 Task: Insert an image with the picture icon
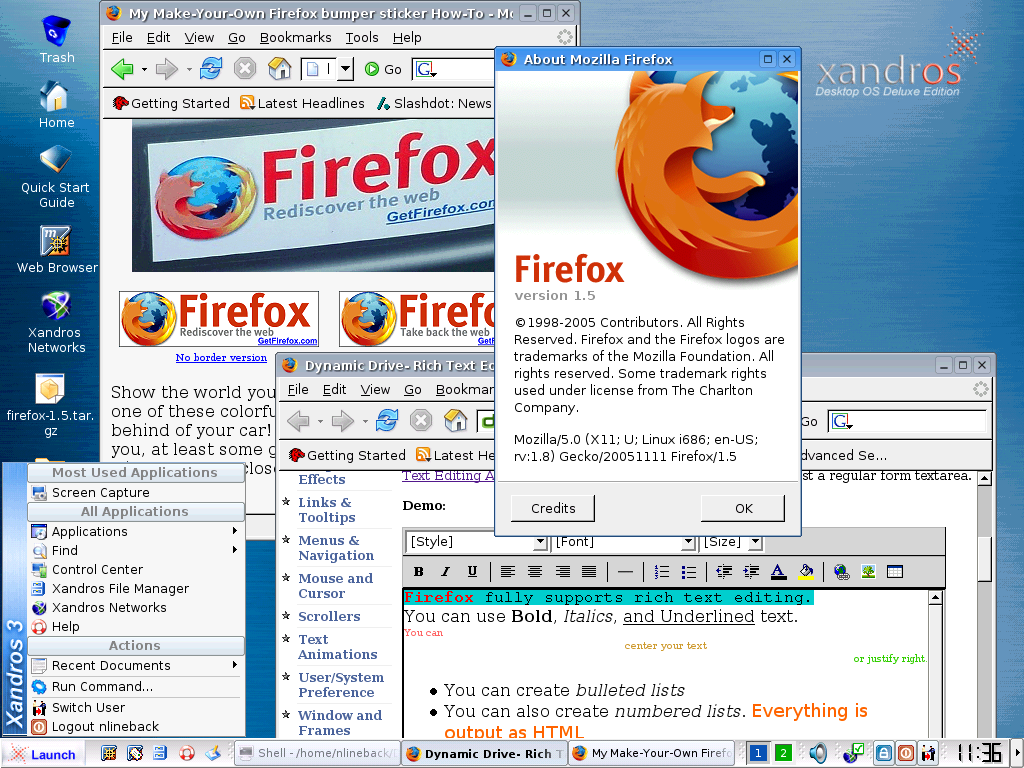pos(868,572)
